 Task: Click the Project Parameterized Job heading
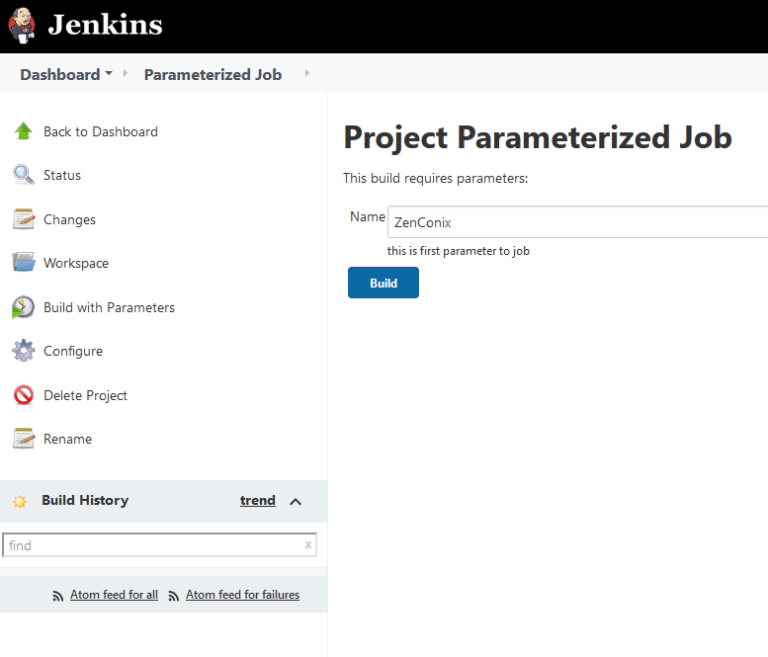point(537,137)
